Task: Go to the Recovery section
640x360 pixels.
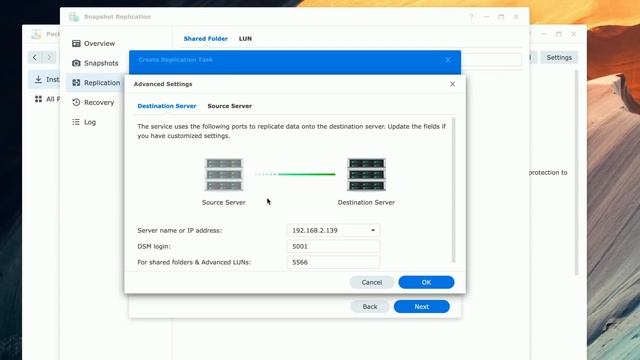Action: pos(93,102)
